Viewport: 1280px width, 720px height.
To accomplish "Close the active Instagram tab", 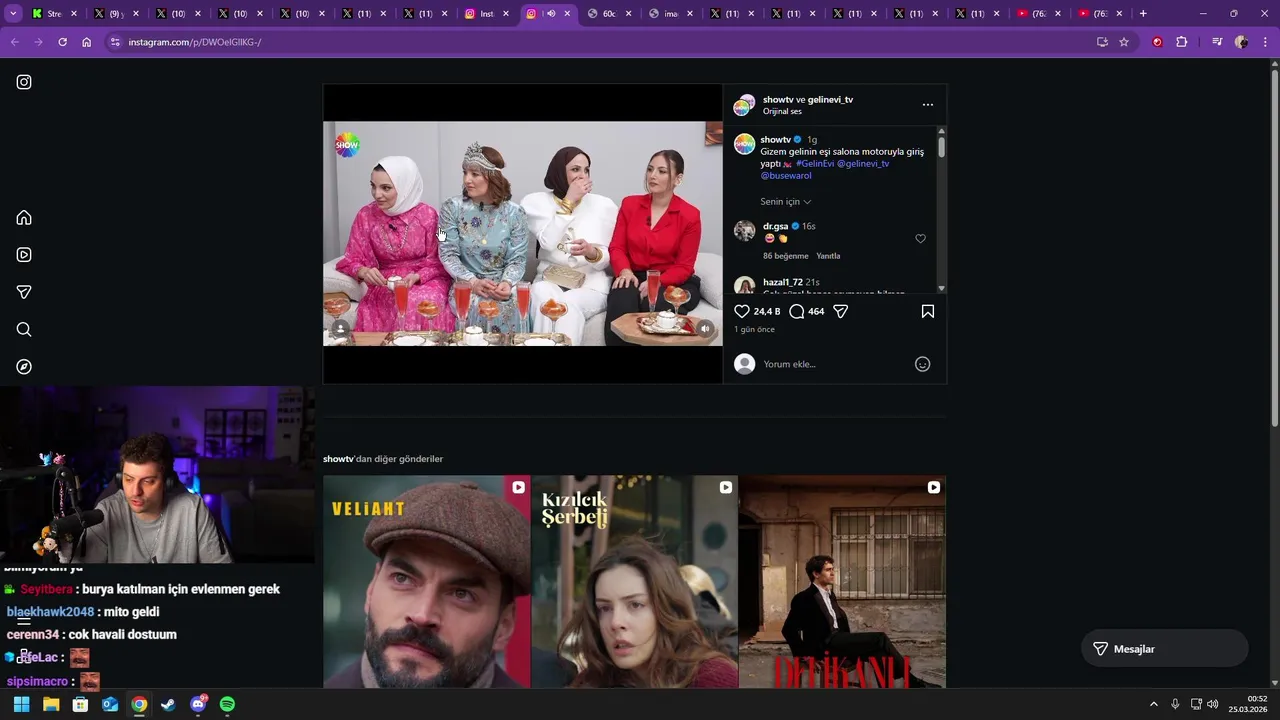I will click(x=568, y=14).
